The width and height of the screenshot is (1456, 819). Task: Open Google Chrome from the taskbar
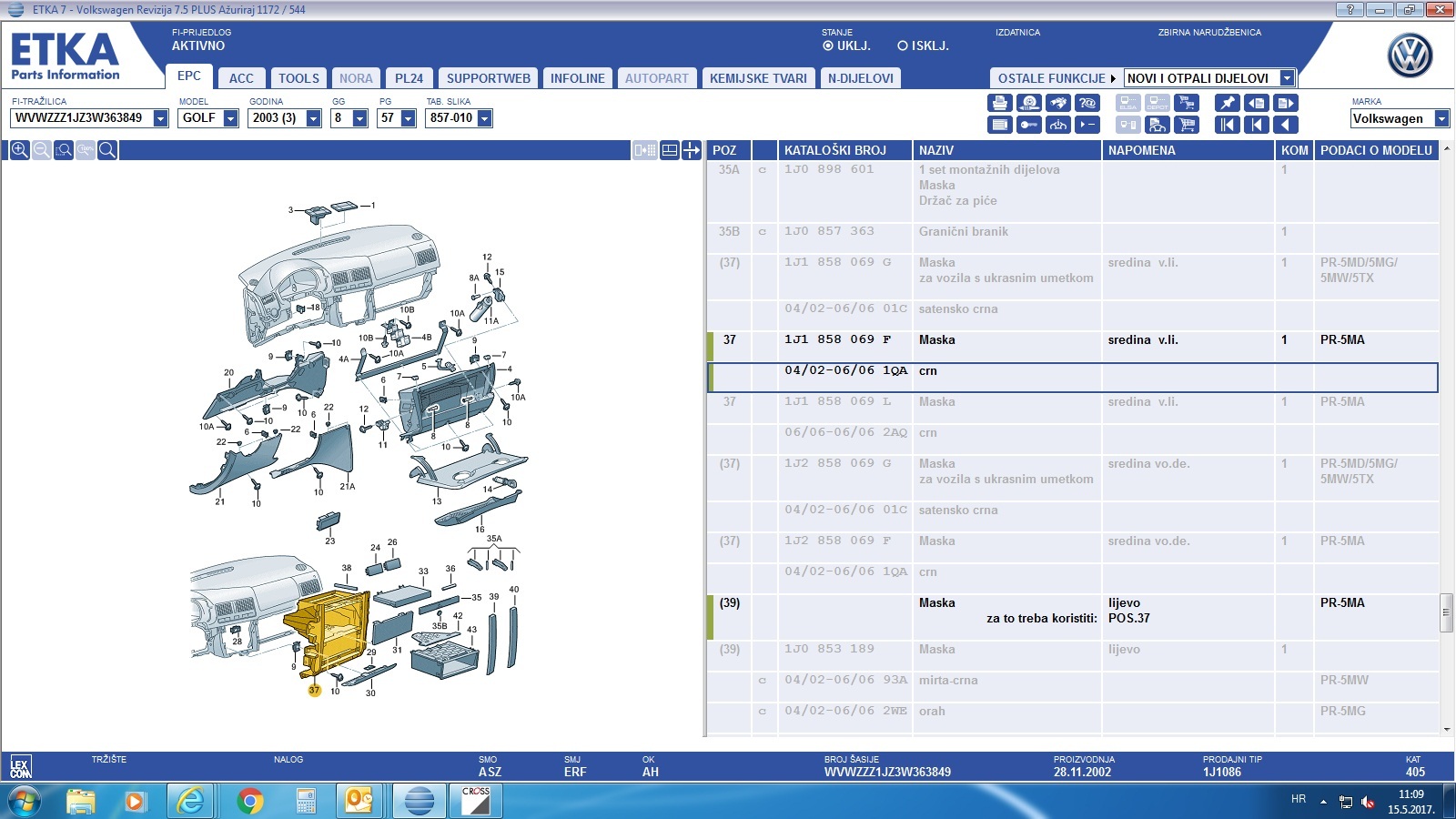[249, 801]
